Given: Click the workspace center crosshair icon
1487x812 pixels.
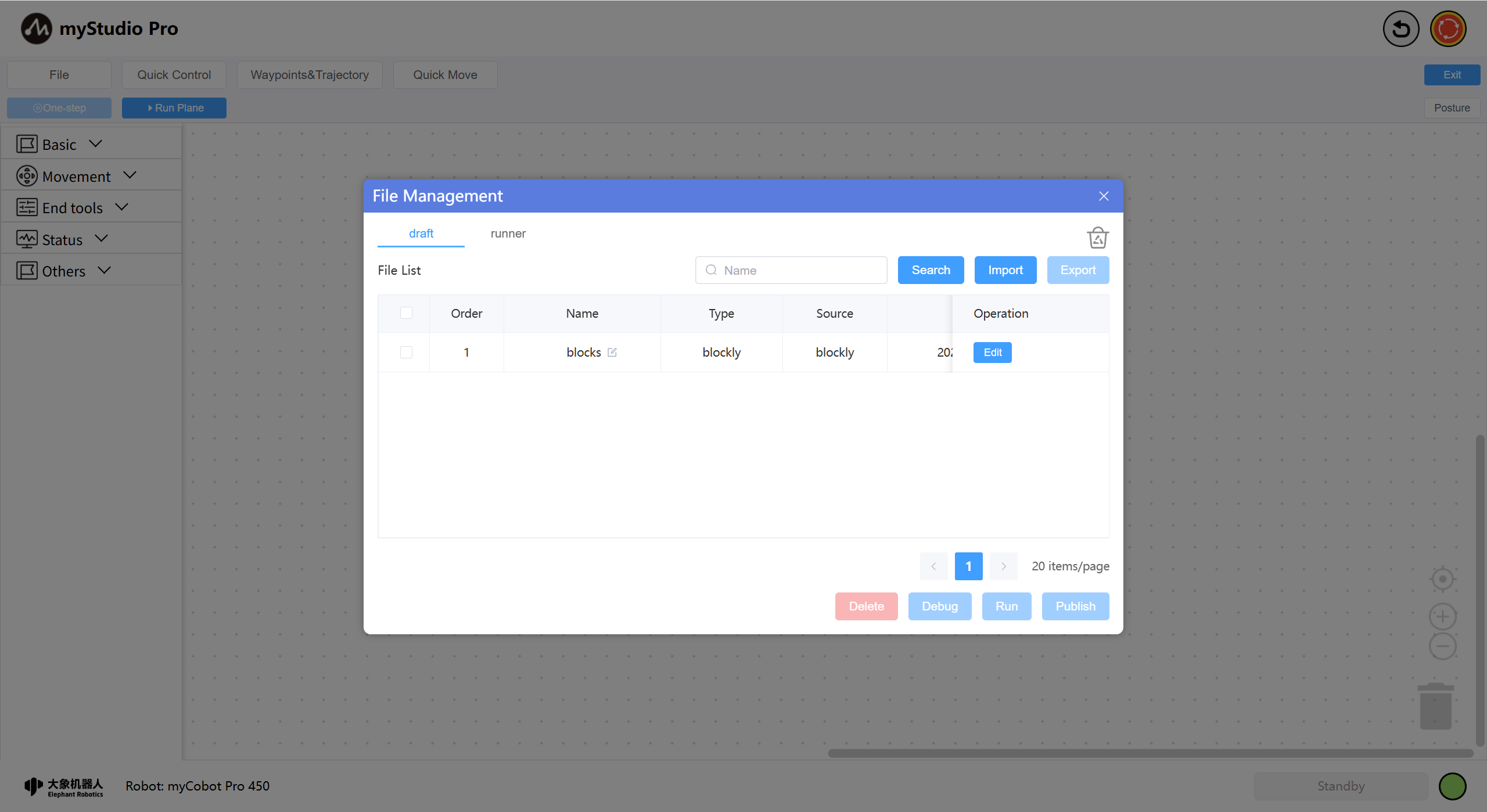Looking at the screenshot, I should pyautogui.click(x=1442, y=579).
